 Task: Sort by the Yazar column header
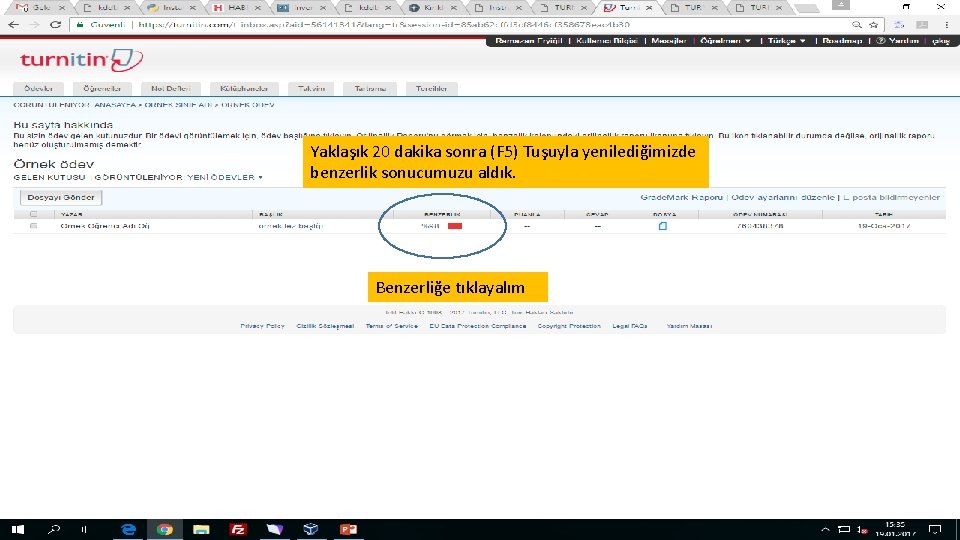(x=71, y=214)
